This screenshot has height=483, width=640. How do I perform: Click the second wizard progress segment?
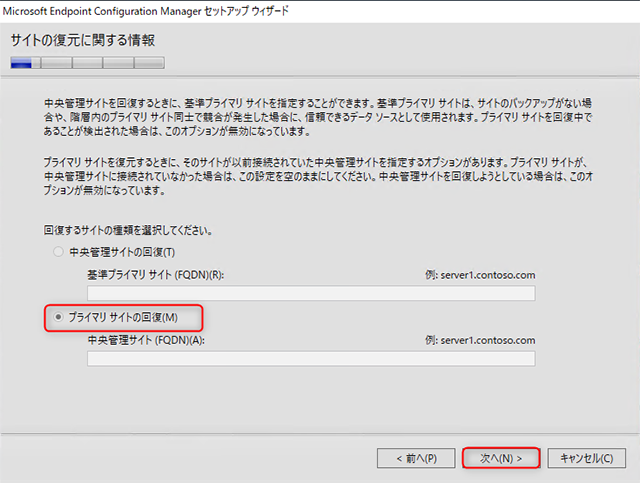pyautogui.click(x=56, y=62)
